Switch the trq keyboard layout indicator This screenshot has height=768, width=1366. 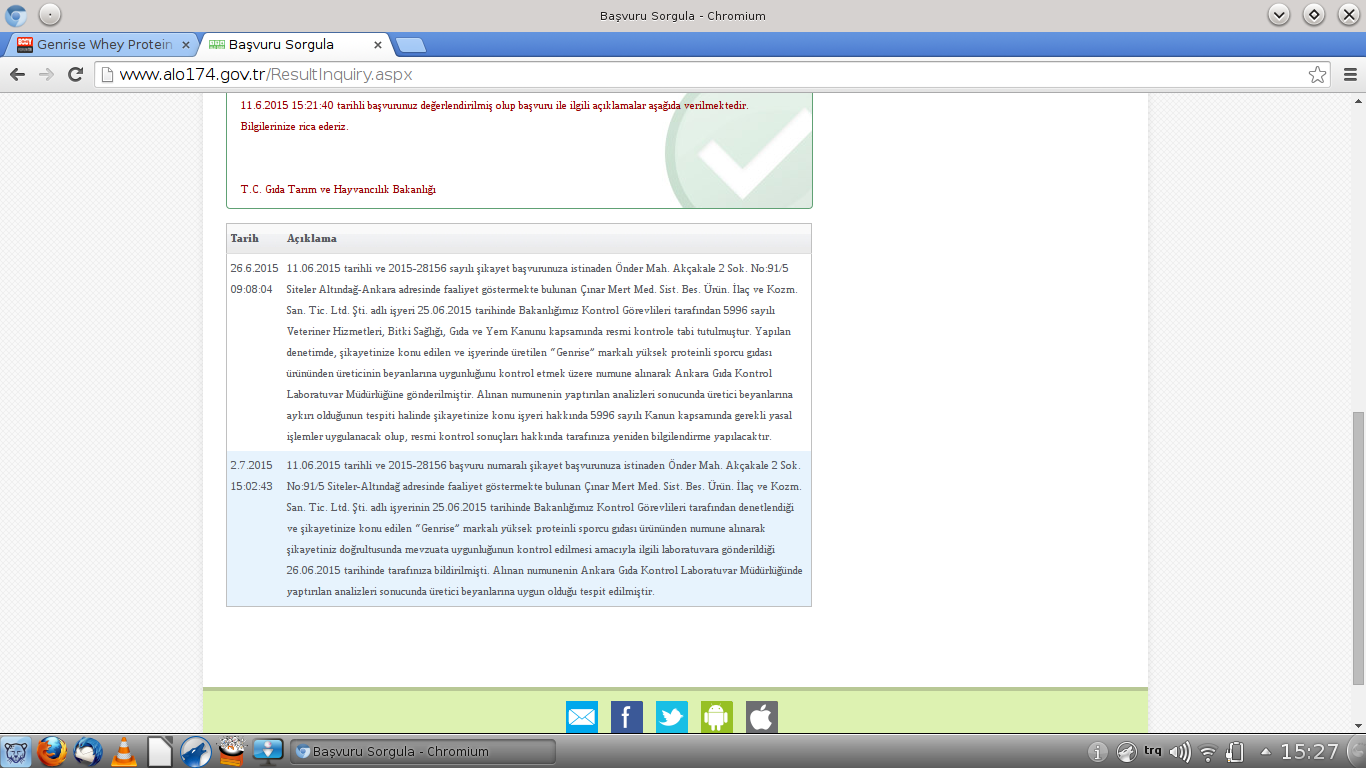[x=1153, y=751]
